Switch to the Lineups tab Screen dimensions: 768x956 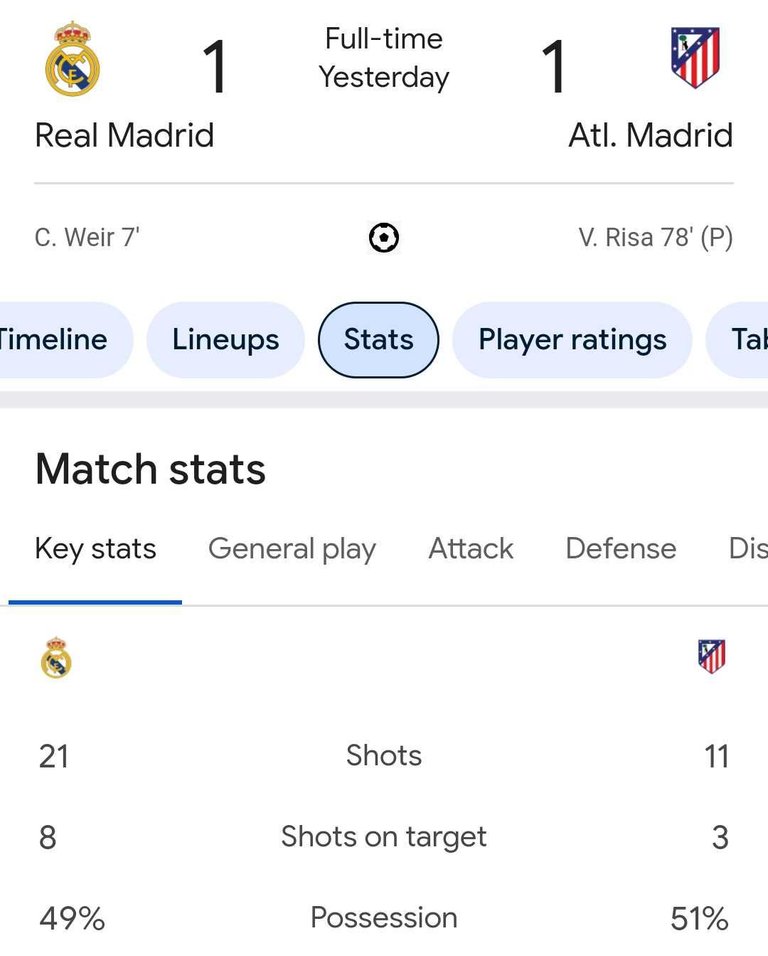[x=225, y=340]
